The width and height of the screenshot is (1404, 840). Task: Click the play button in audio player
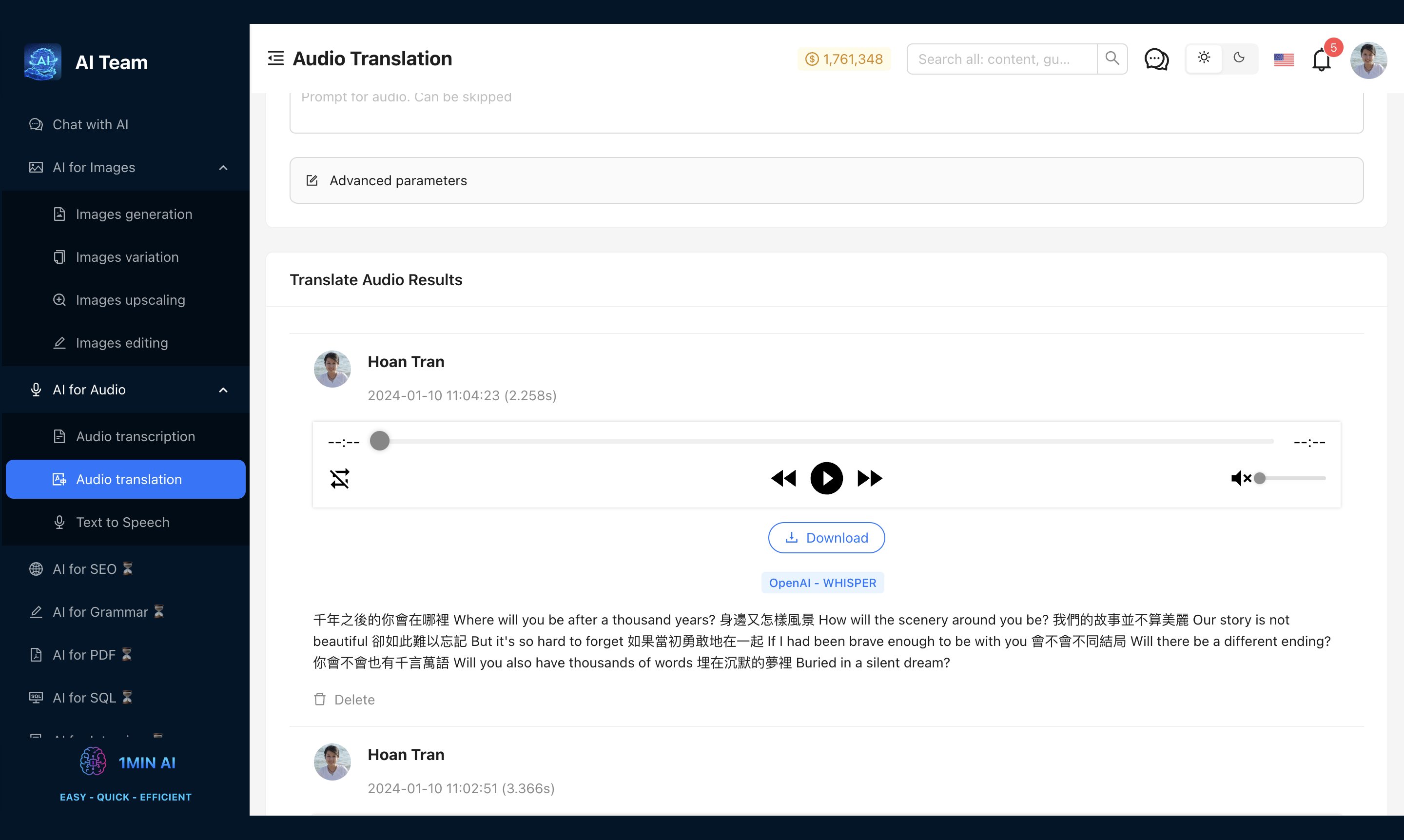coord(826,478)
